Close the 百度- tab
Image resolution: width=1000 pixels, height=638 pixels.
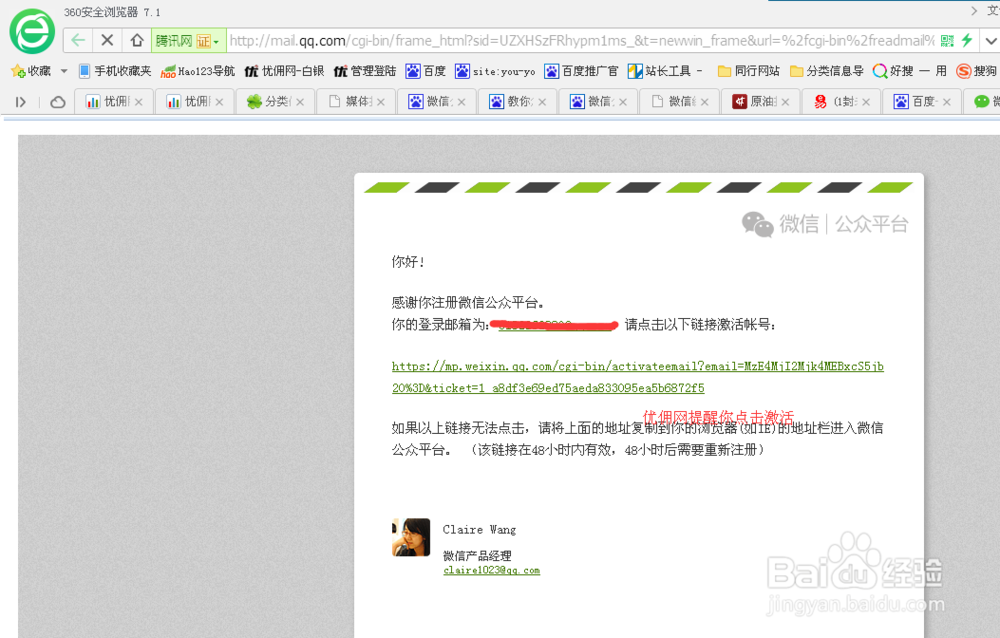(946, 102)
